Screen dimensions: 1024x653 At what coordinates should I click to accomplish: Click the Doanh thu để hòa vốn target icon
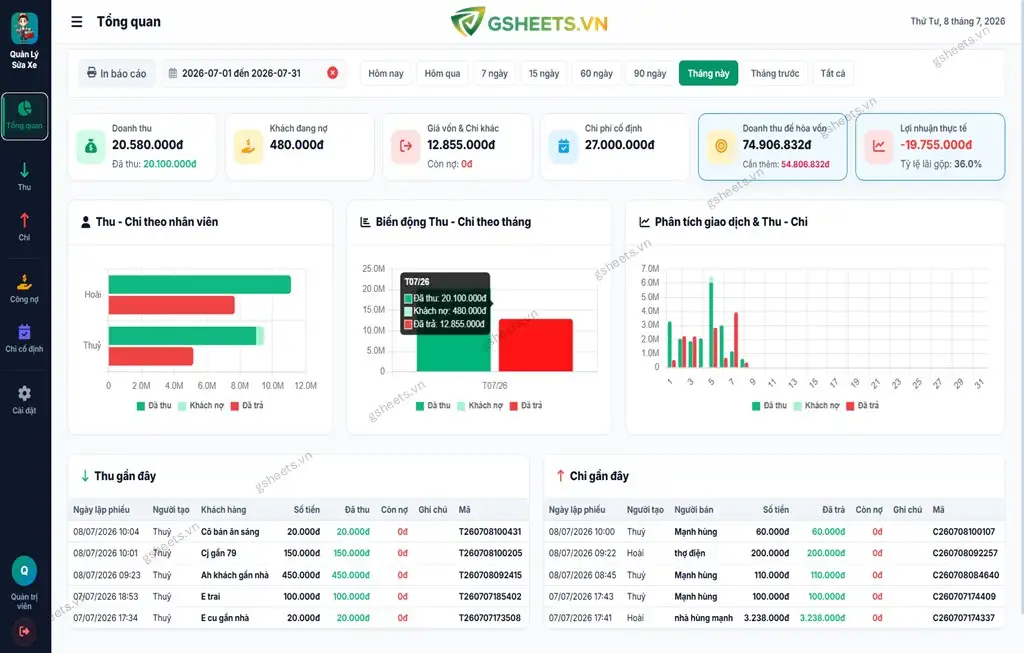721,146
